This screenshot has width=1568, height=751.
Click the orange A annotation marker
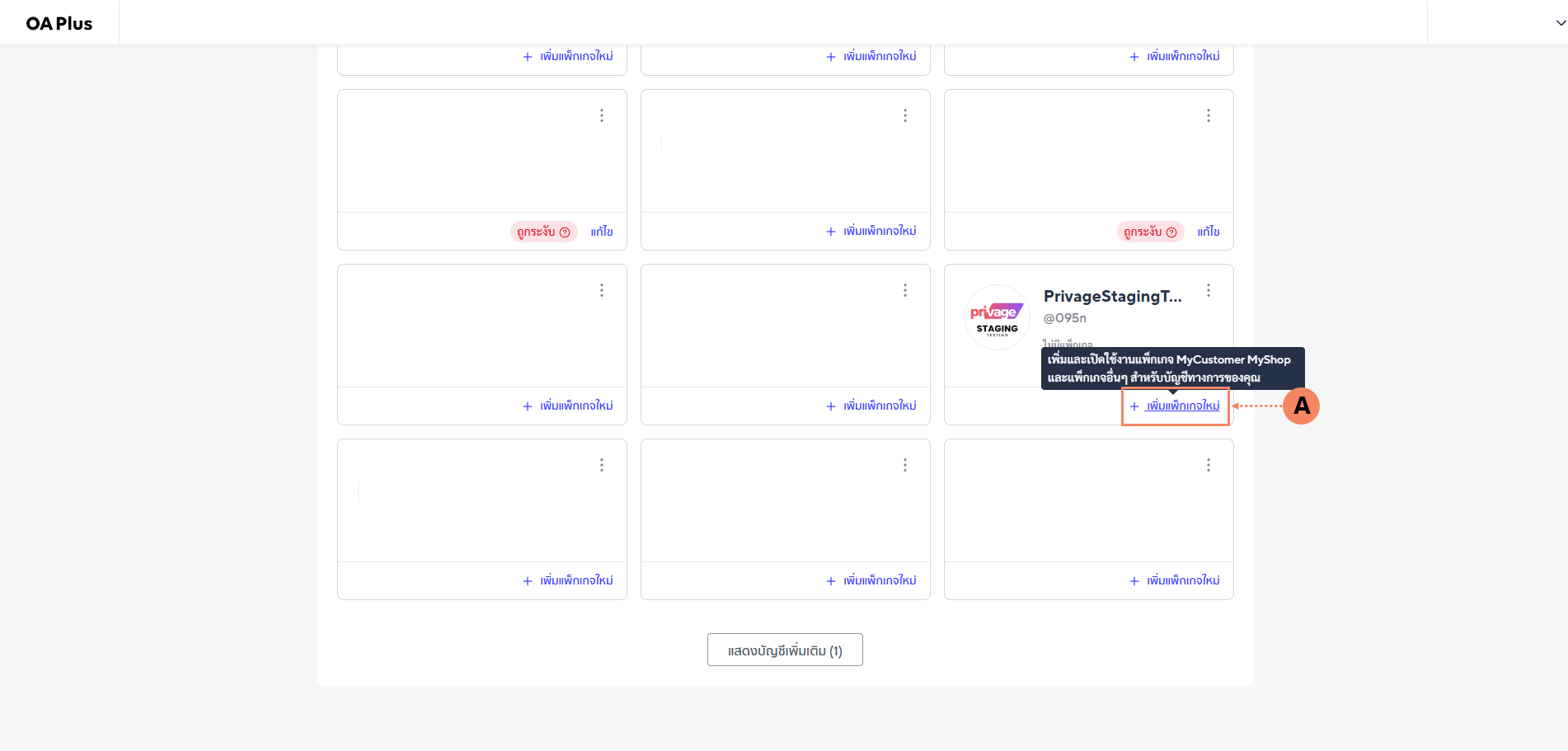click(1301, 406)
